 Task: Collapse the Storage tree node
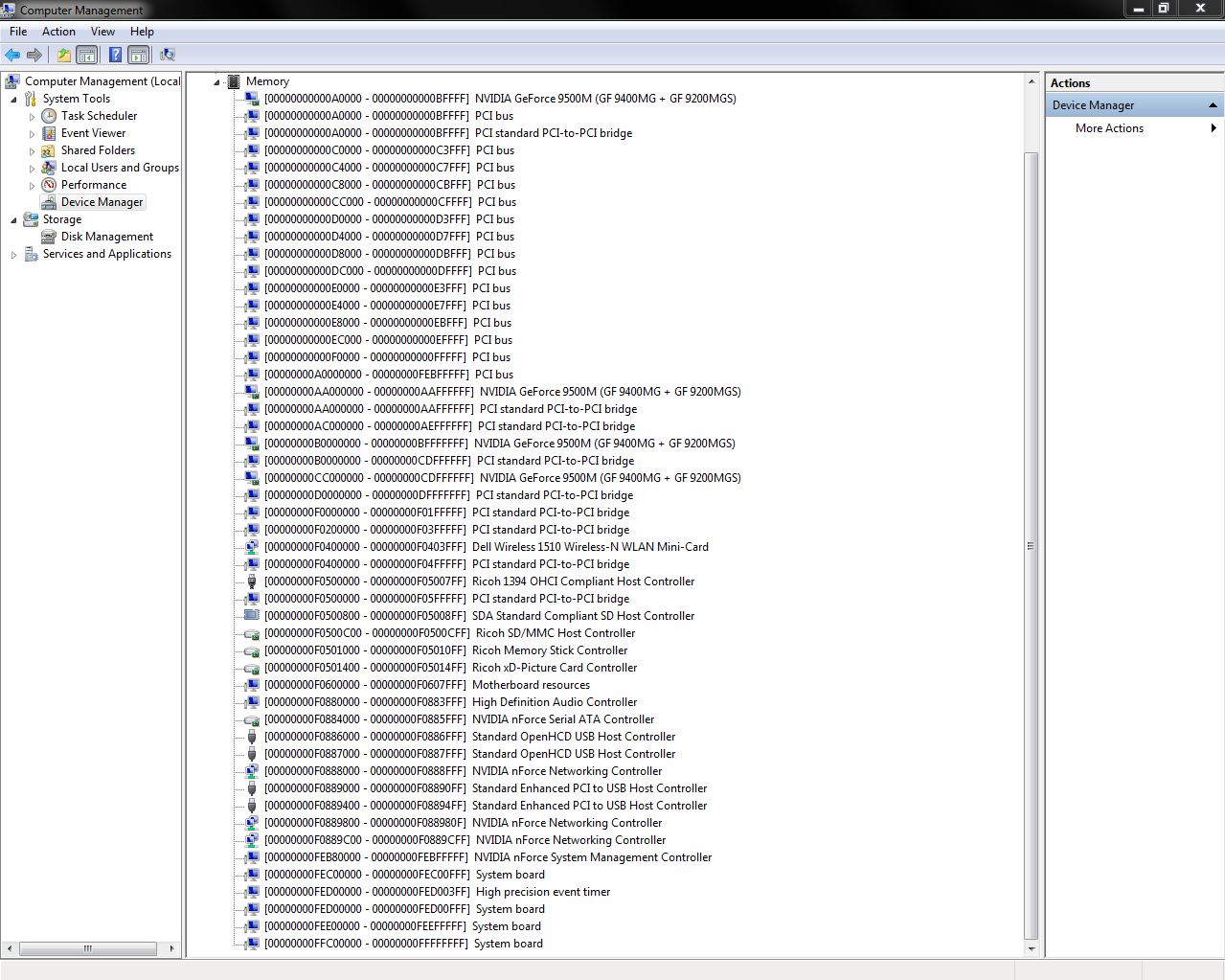(x=13, y=219)
